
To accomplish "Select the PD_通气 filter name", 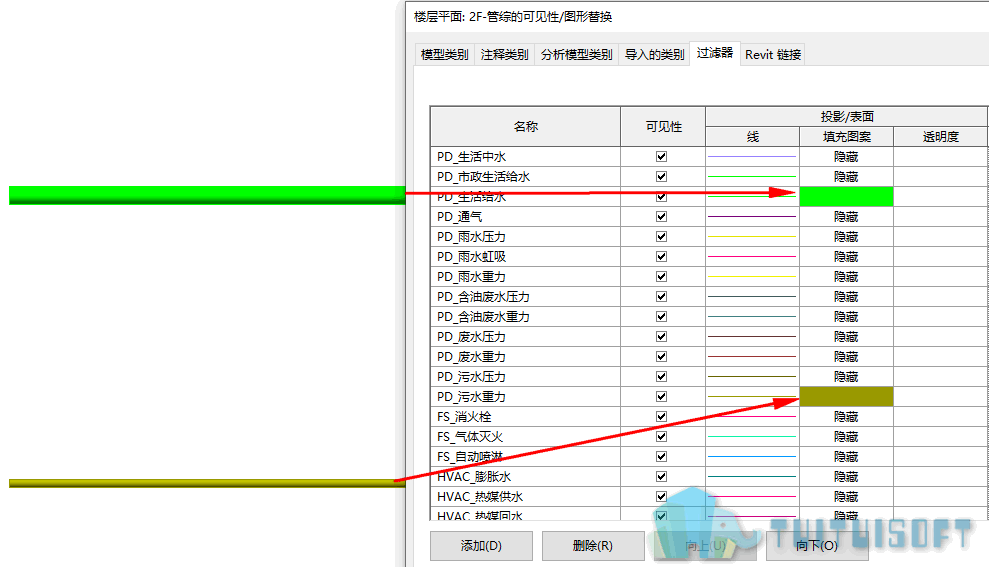I will click(459, 216).
